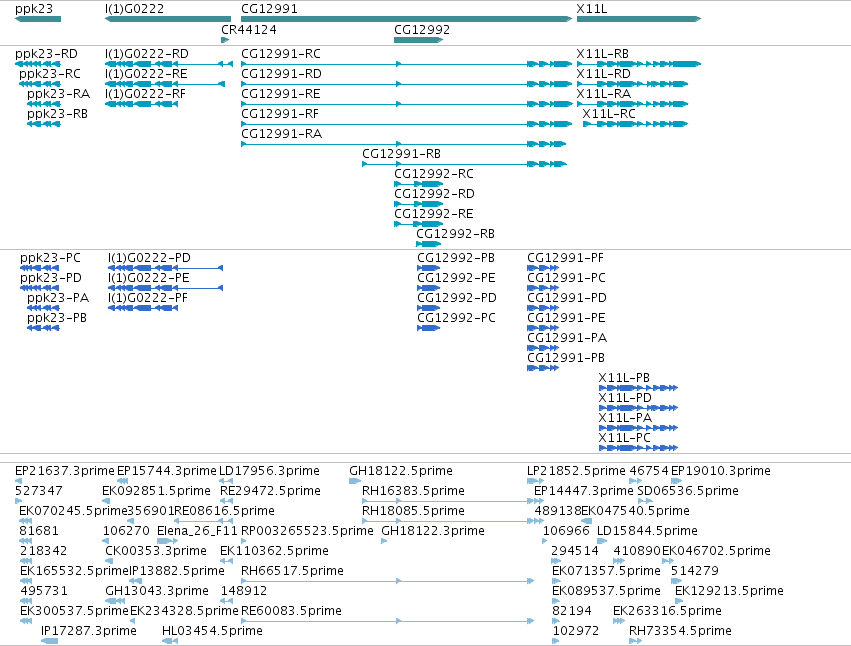Screen dimensions: 851x646
Task: Click the RH73354.5prime feature
Action: pos(636,642)
